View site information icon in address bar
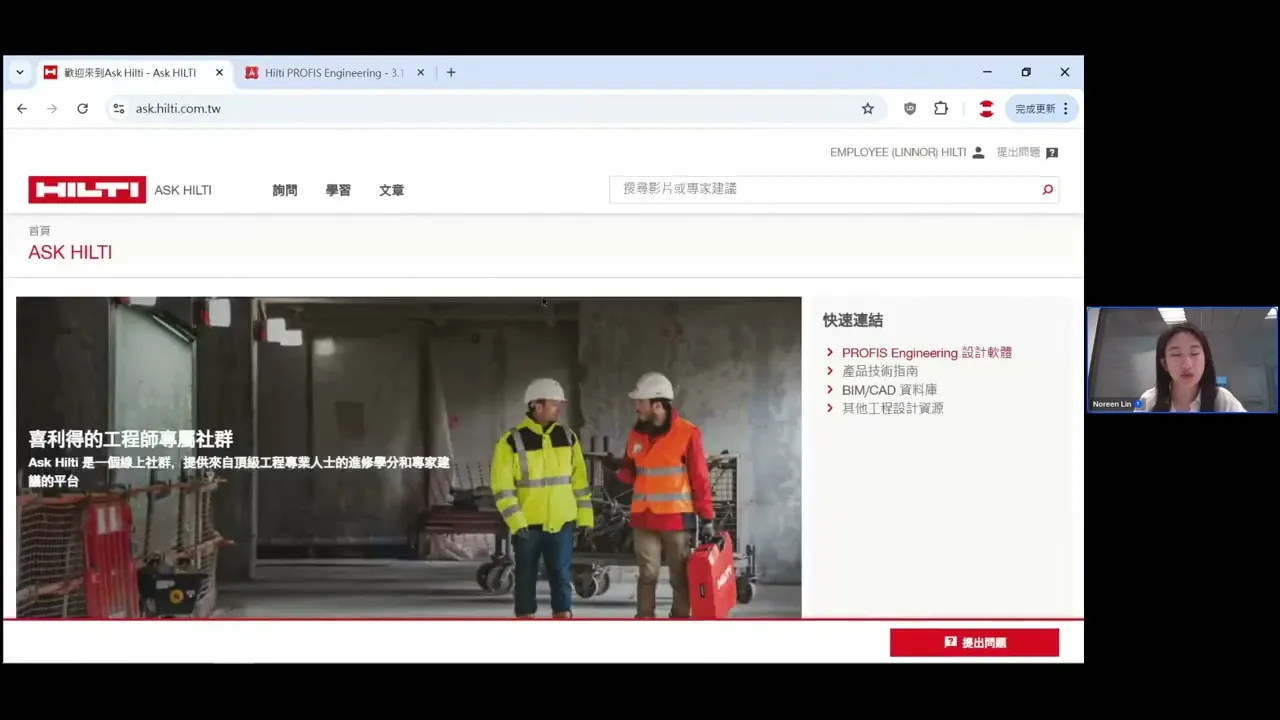The width and height of the screenshot is (1280, 720). [119, 108]
